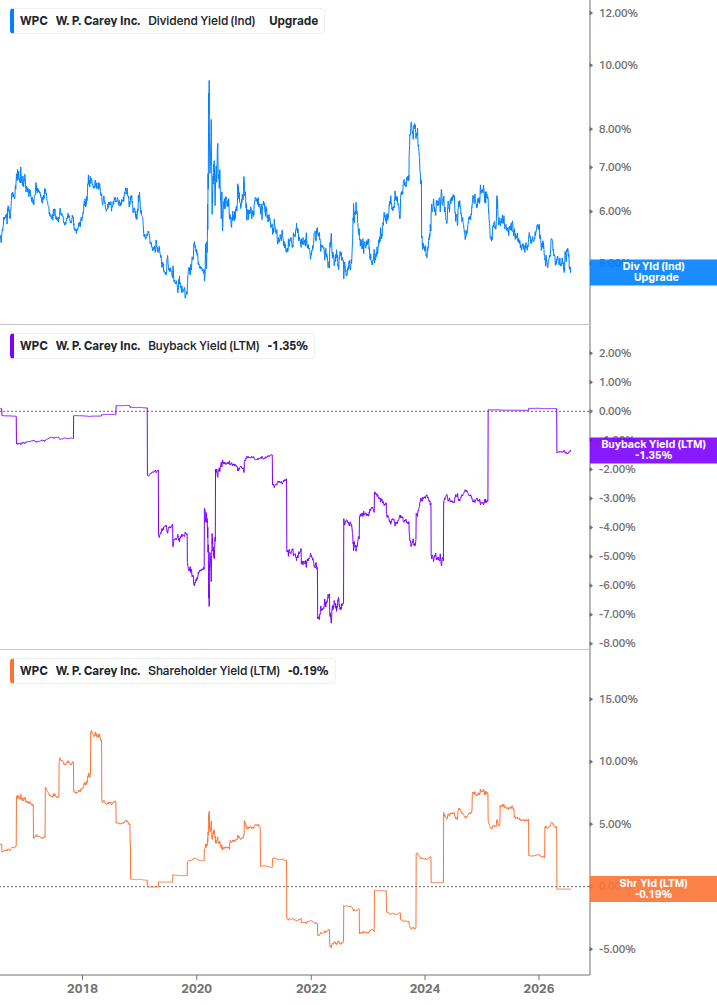Click the orange color bar of Shareholder Yield legend
The height and width of the screenshot is (1005, 717).
[x=12, y=671]
